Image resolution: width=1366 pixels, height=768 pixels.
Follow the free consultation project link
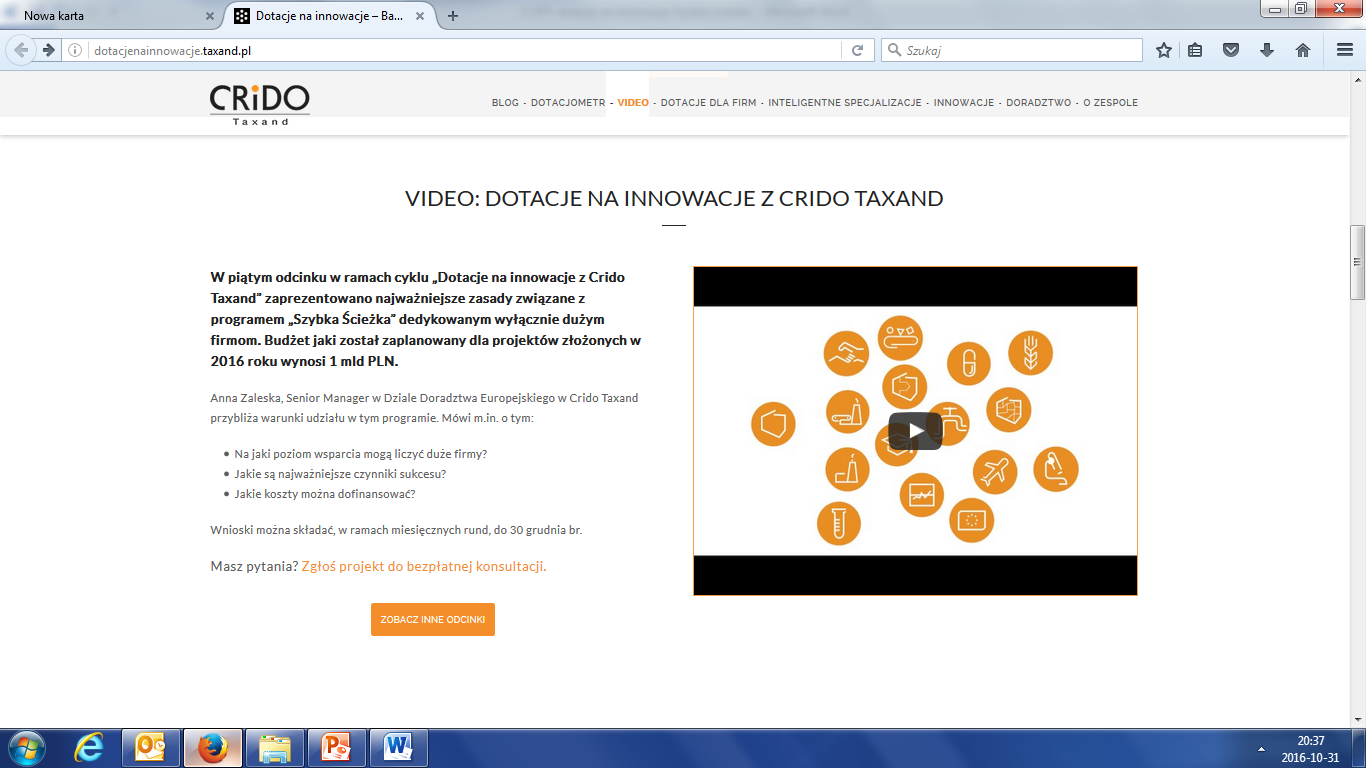coord(423,566)
